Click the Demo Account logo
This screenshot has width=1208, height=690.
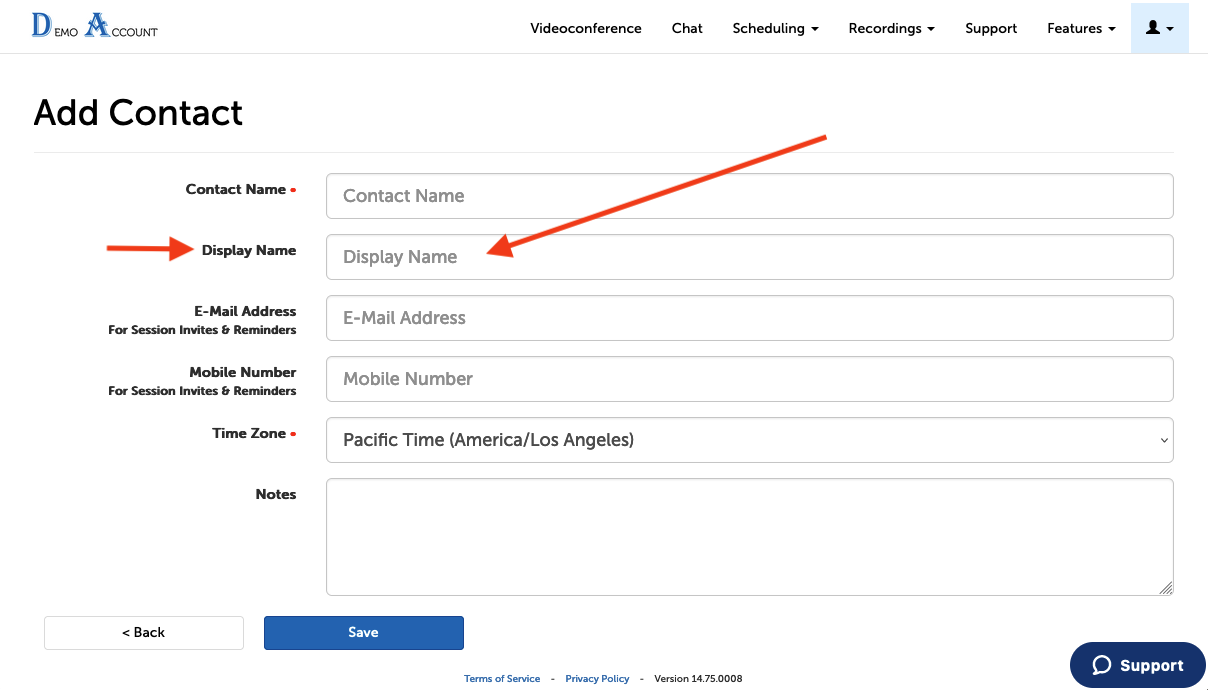click(x=95, y=26)
